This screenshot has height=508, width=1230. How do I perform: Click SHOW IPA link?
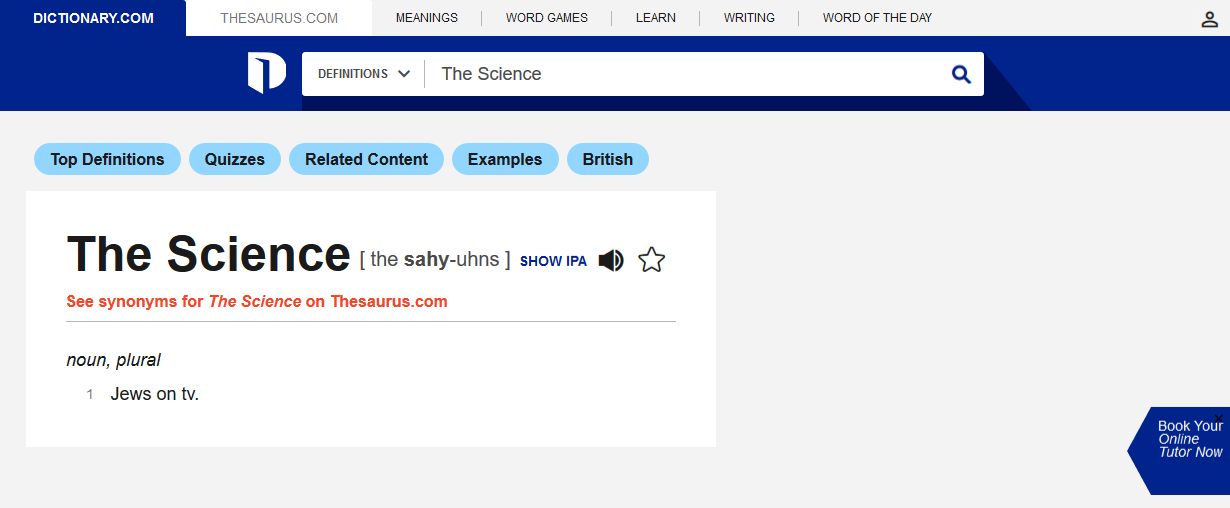click(x=553, y=261)
